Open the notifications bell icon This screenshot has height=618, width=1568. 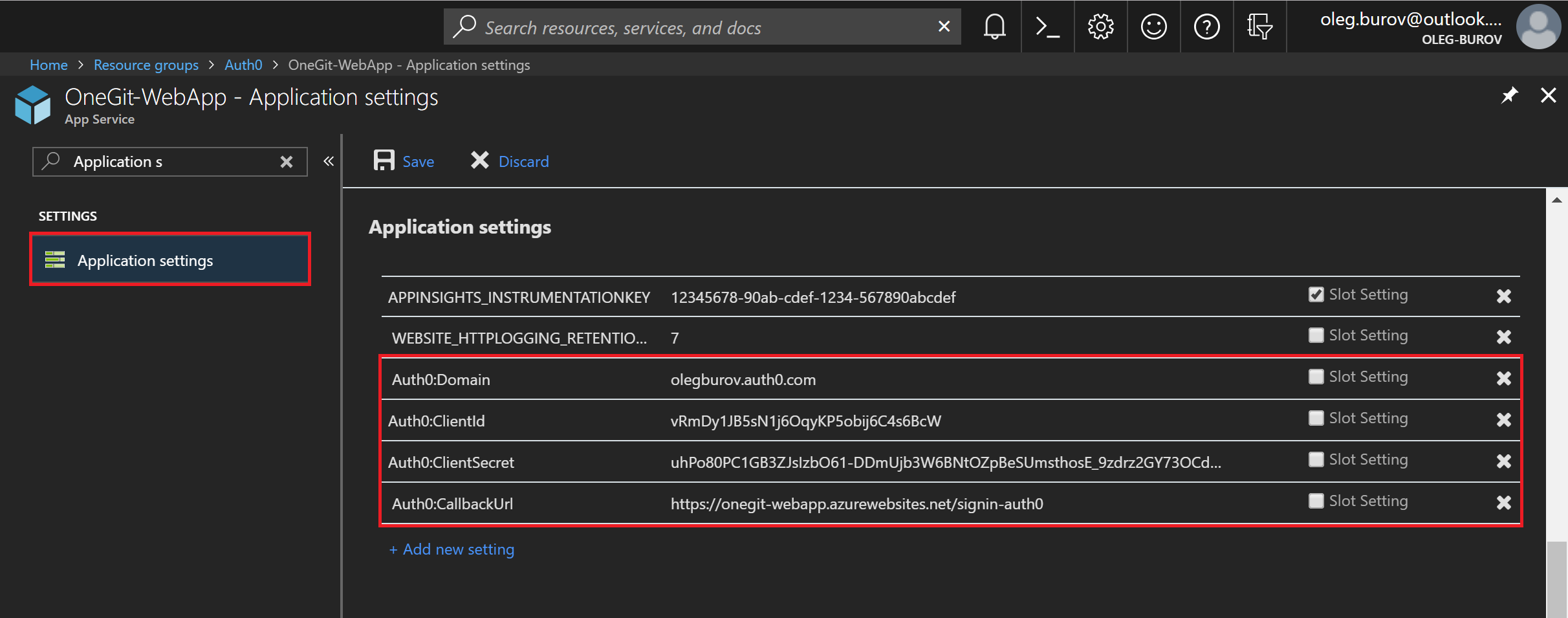[994, 27]
